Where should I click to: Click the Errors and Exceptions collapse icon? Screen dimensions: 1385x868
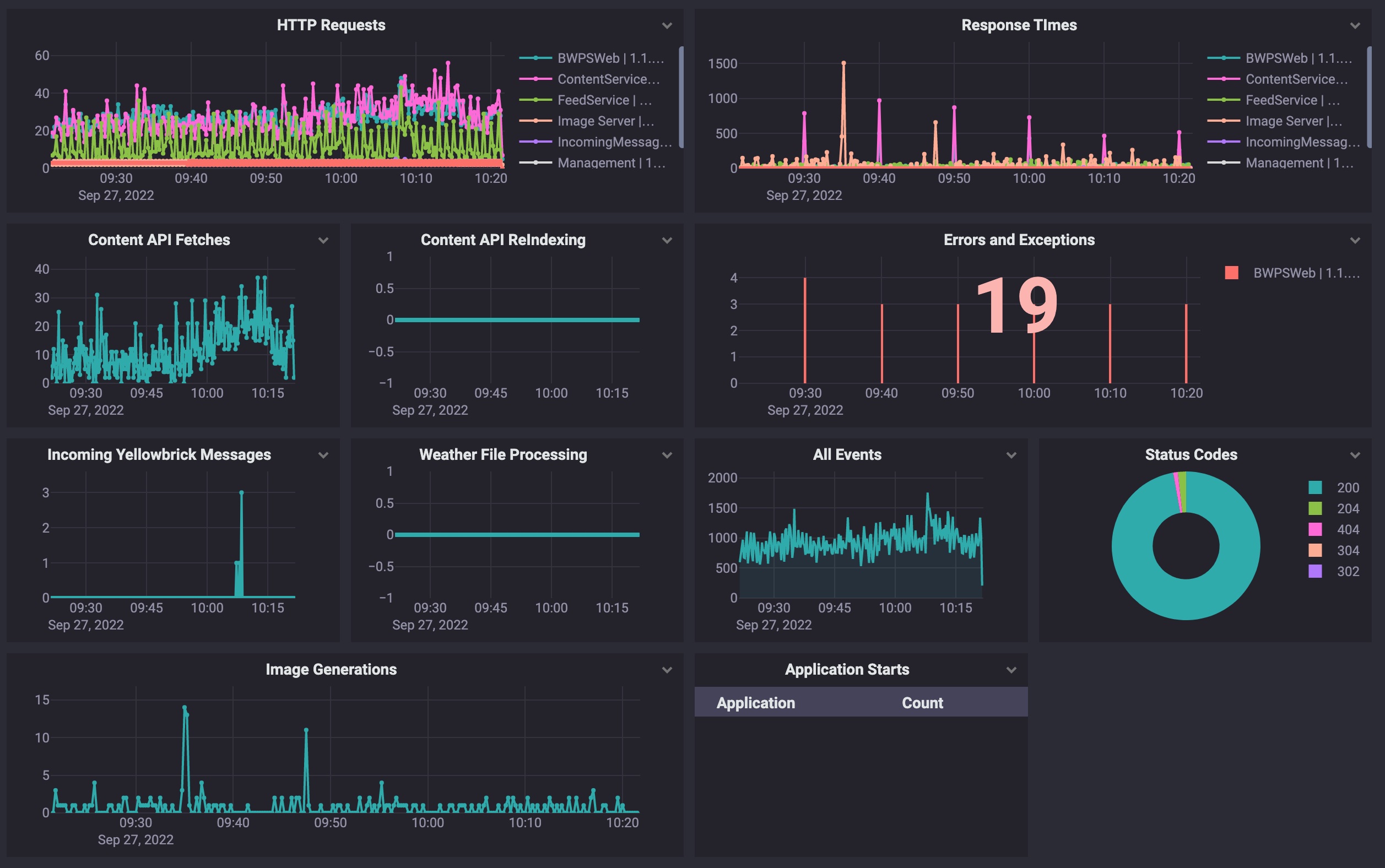(x=1355, y=239)
